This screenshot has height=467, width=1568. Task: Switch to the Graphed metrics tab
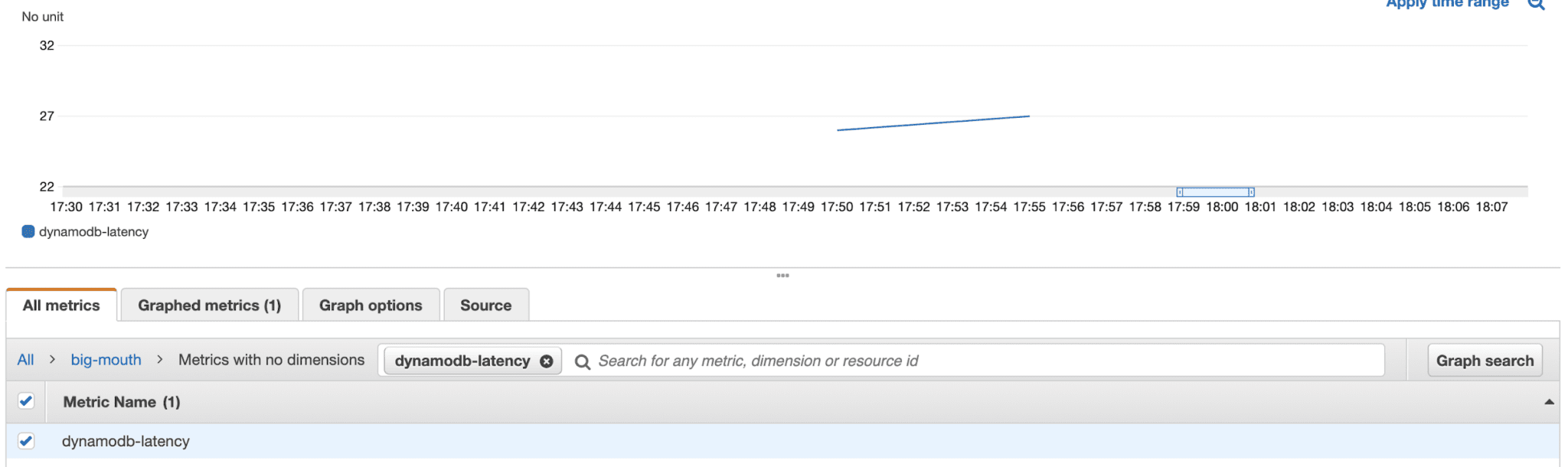click(209, 305)
